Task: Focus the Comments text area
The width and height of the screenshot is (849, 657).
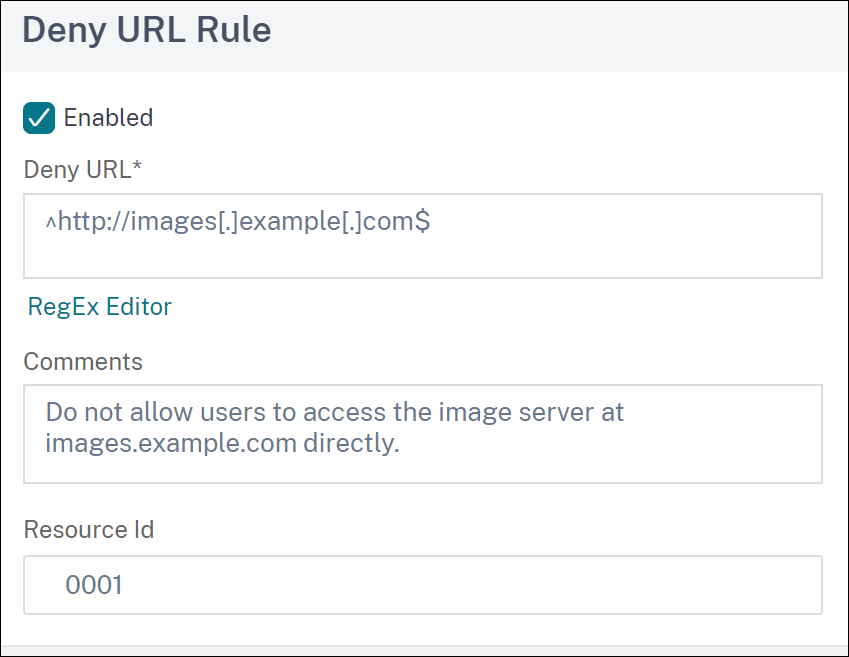Action: [x=423, y=434]
